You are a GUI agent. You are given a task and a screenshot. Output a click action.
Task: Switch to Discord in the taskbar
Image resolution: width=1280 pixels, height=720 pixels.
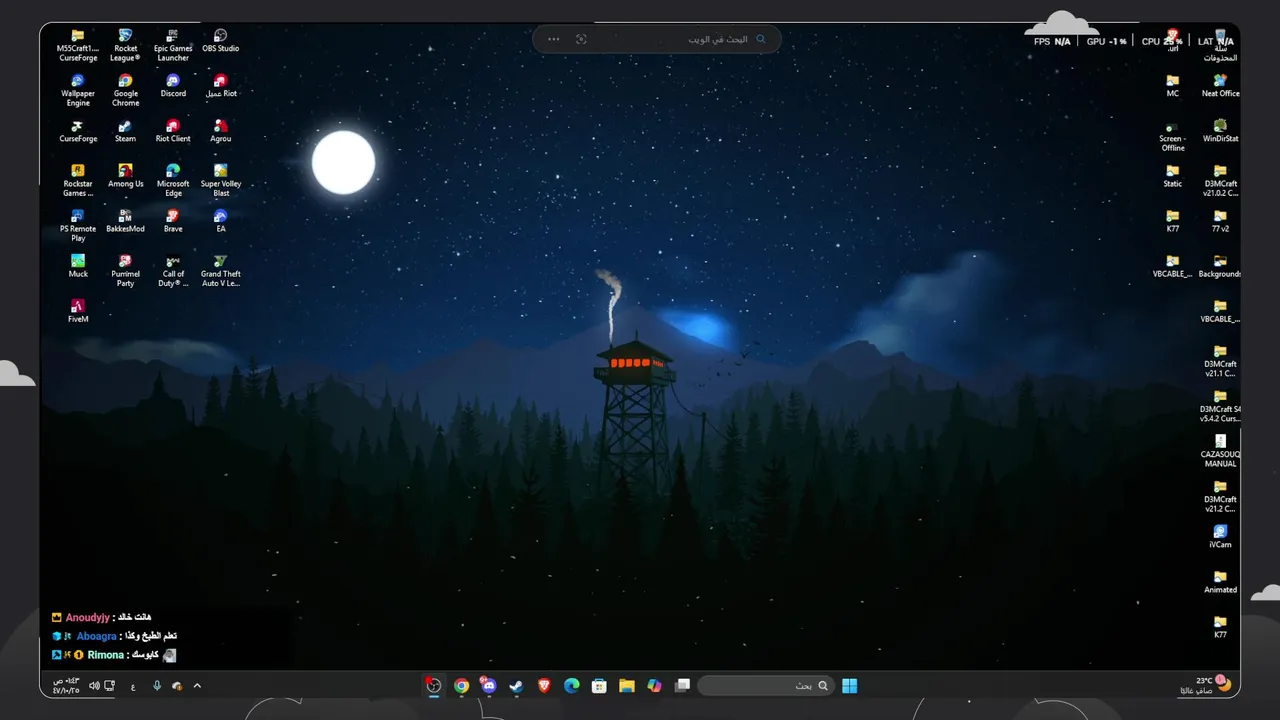pos(489,686)
